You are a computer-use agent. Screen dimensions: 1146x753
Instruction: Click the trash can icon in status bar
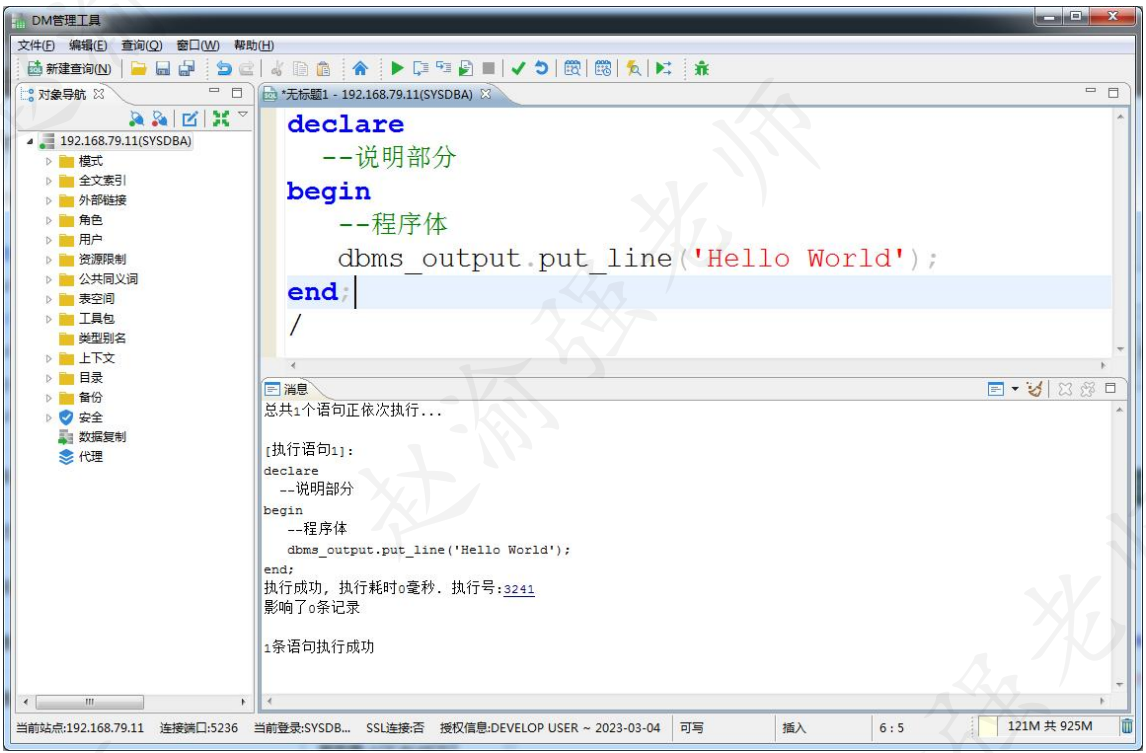pos(1127,727)
